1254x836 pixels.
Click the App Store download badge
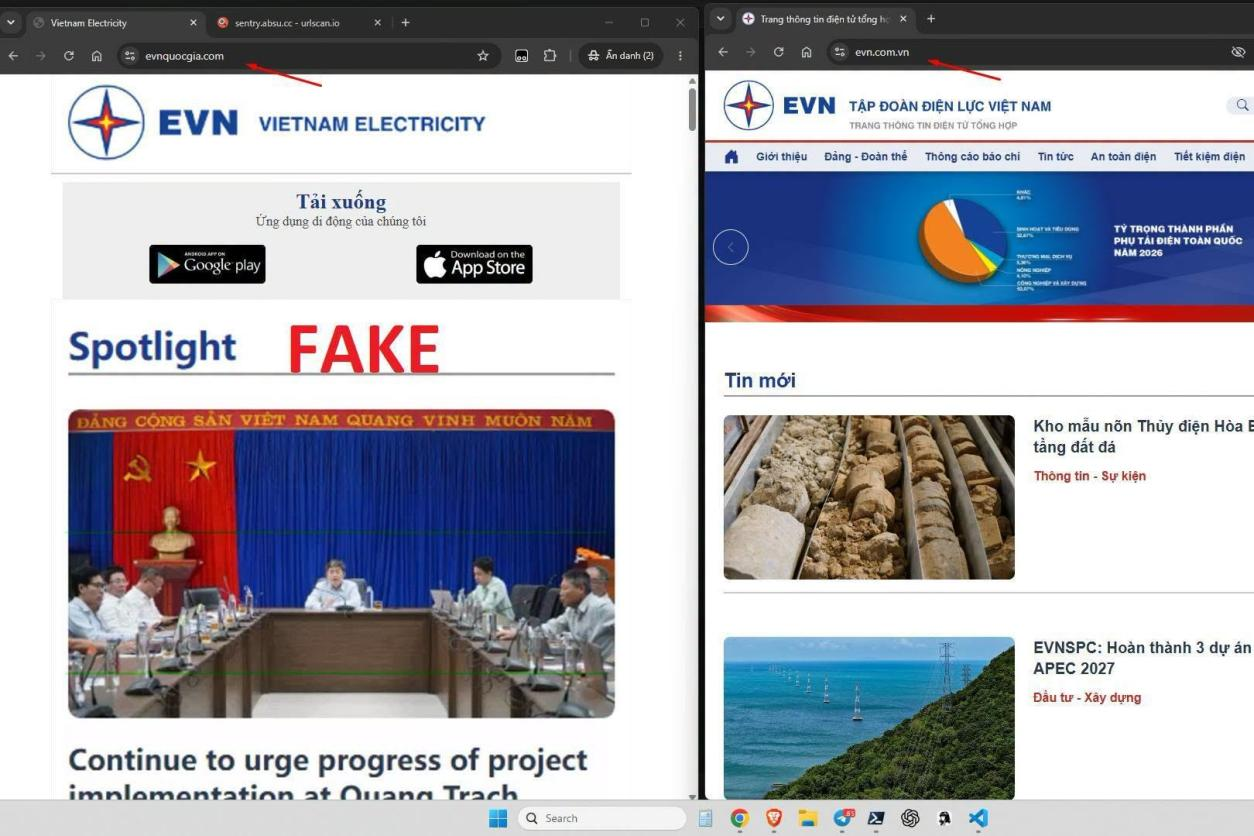[474, 264]
